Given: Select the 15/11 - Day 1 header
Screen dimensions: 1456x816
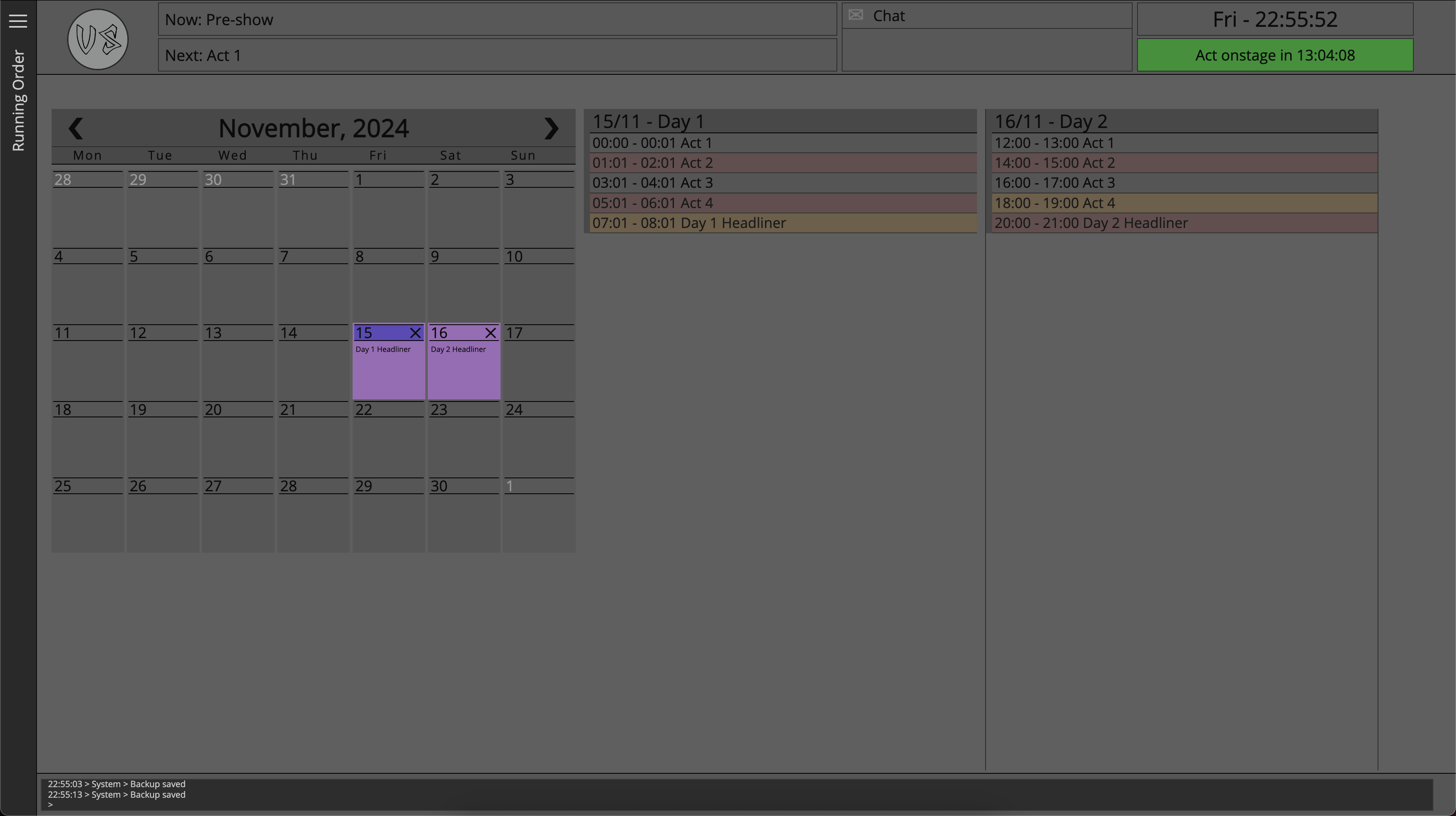Looking at the screenshot, I should click(x=783, y=122).
